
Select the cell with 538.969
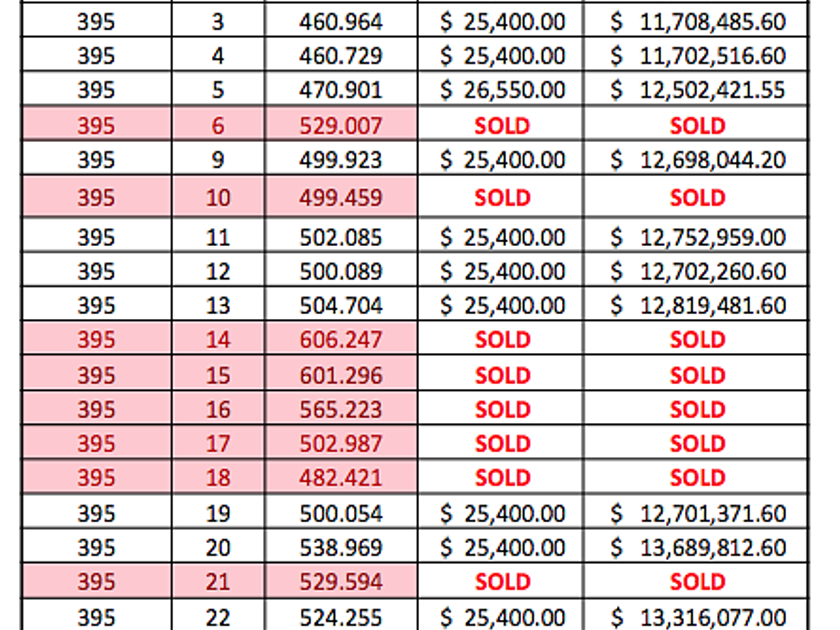point(340,548)
